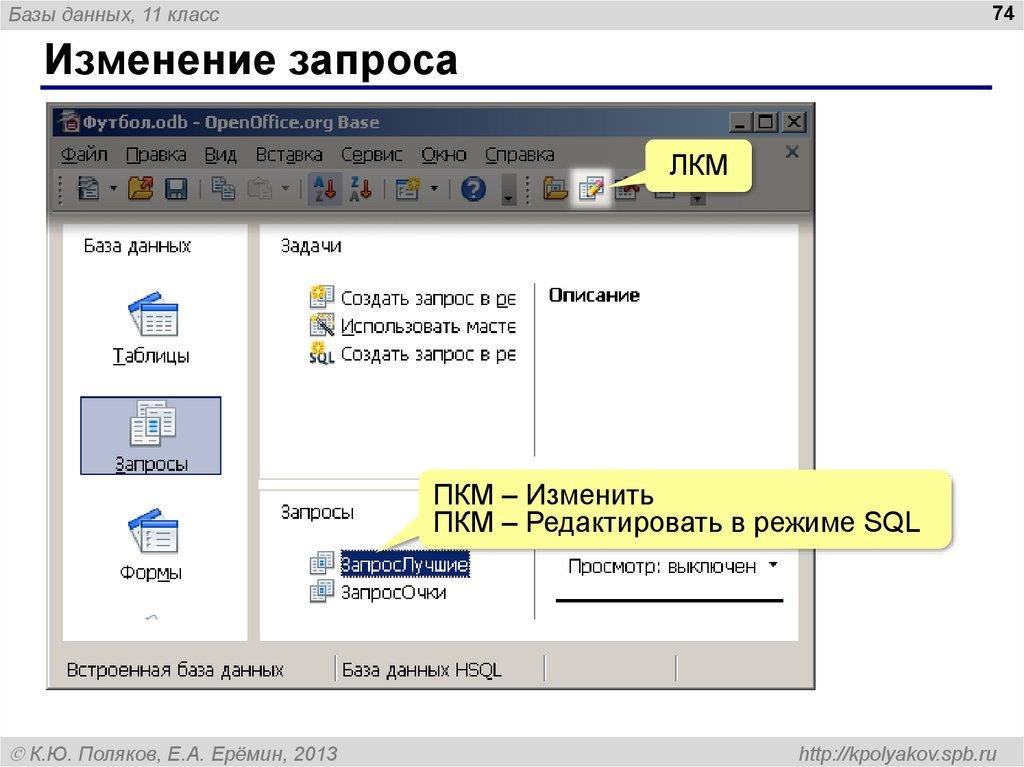Image resolution: width=1024 pixels, height=767 pixels.
Task: Open Help using the question mark icon
Action: coord(472,190)
